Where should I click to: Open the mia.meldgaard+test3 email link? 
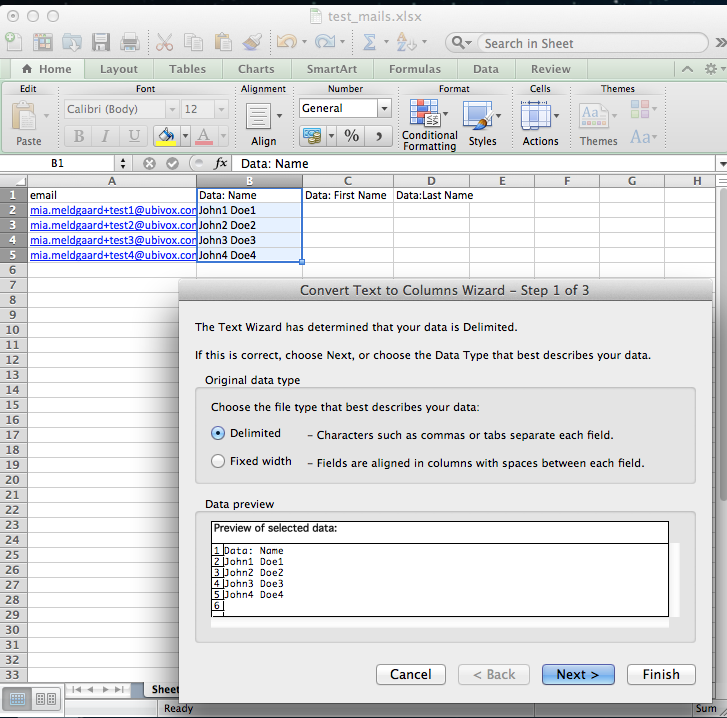point(113,240)
